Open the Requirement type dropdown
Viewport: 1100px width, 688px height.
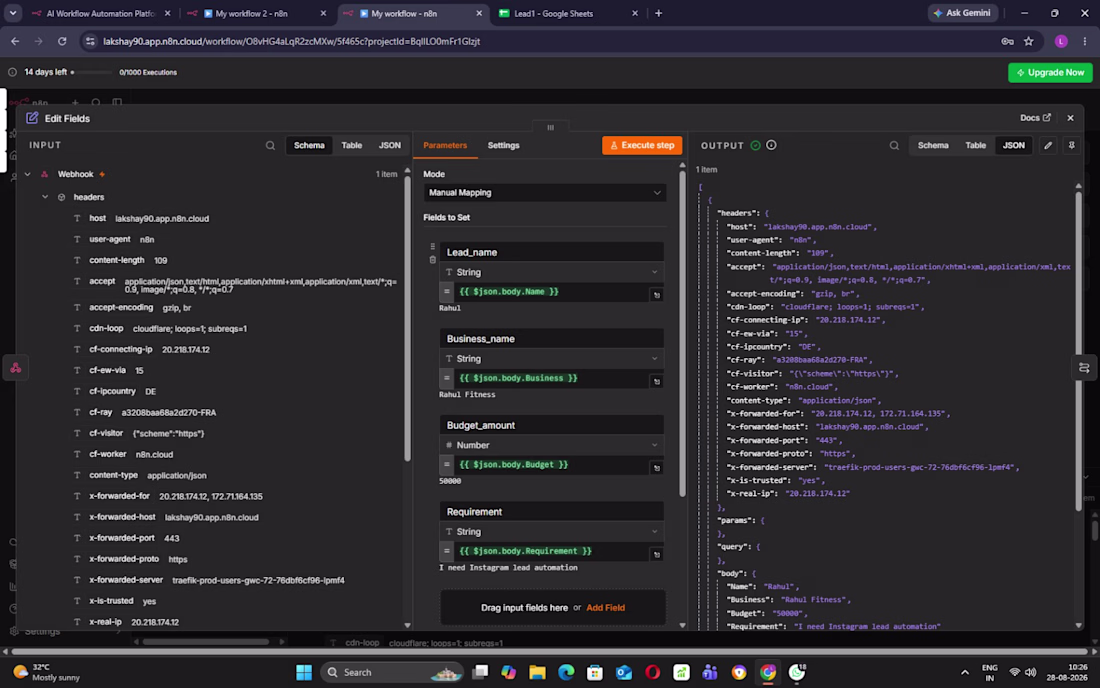click(551, 532)
